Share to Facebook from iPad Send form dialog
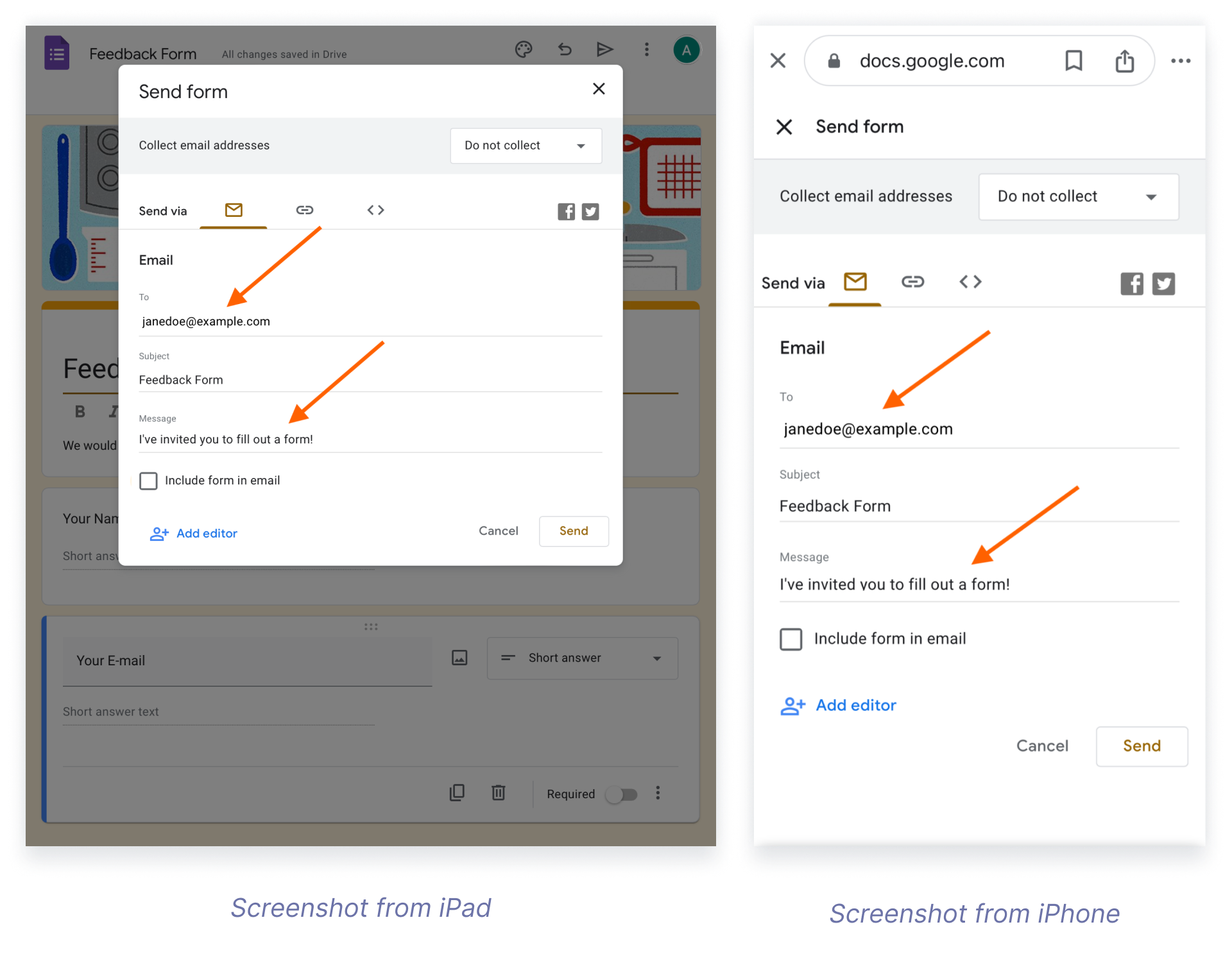 [566, 212]
